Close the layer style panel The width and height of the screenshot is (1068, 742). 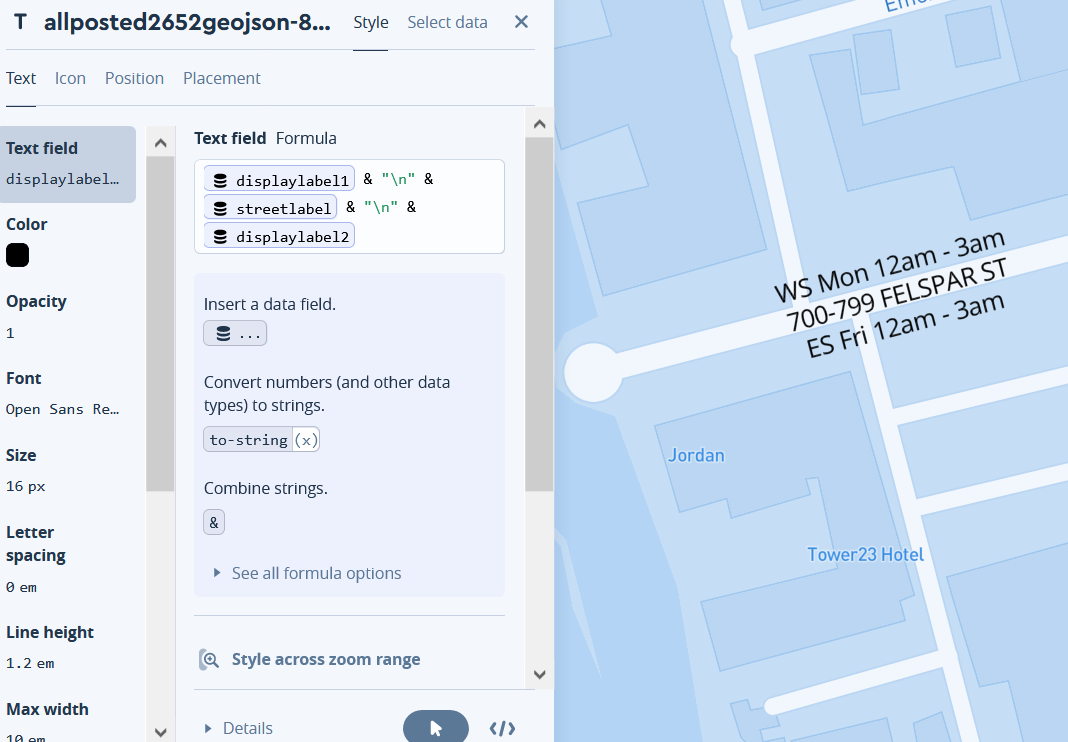[x=521, y=22]
